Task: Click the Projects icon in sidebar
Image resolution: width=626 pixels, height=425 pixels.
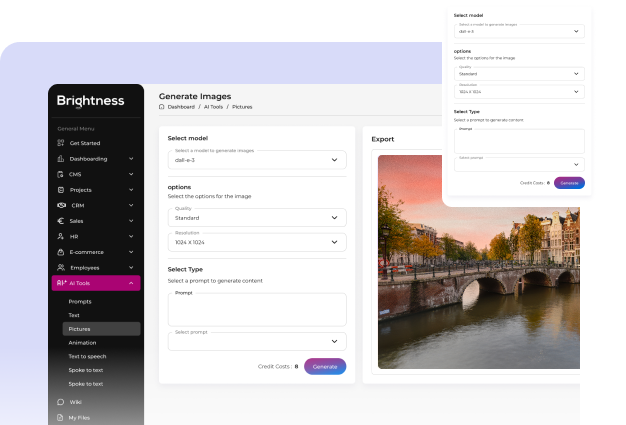Action: 61,190
